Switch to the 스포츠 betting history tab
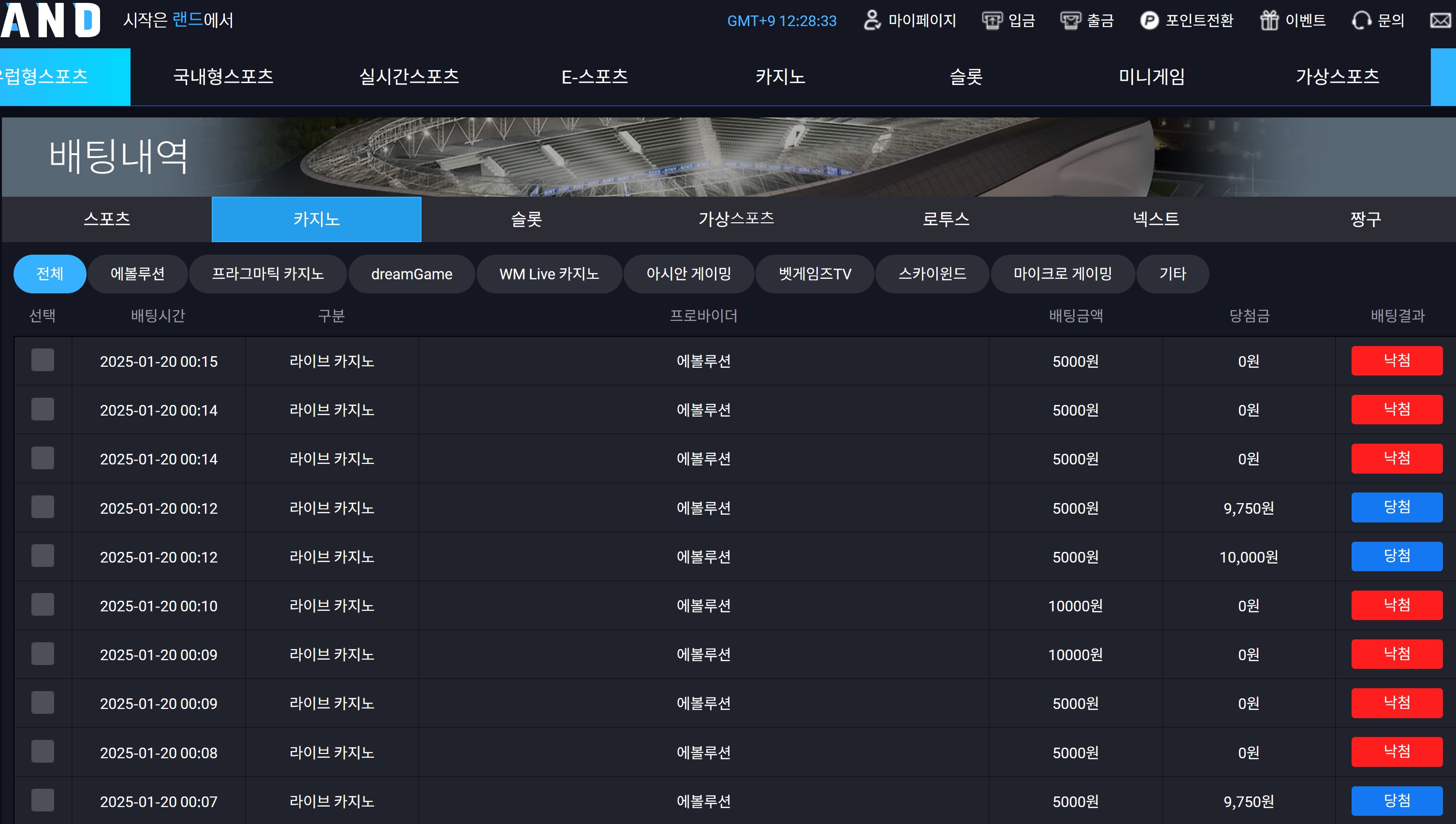 tap(107, 219)
